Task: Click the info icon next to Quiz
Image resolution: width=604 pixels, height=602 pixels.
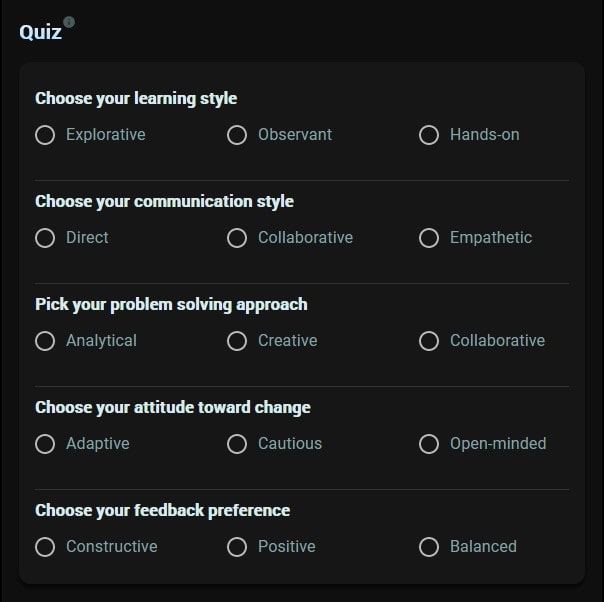Action: [69, 22]
